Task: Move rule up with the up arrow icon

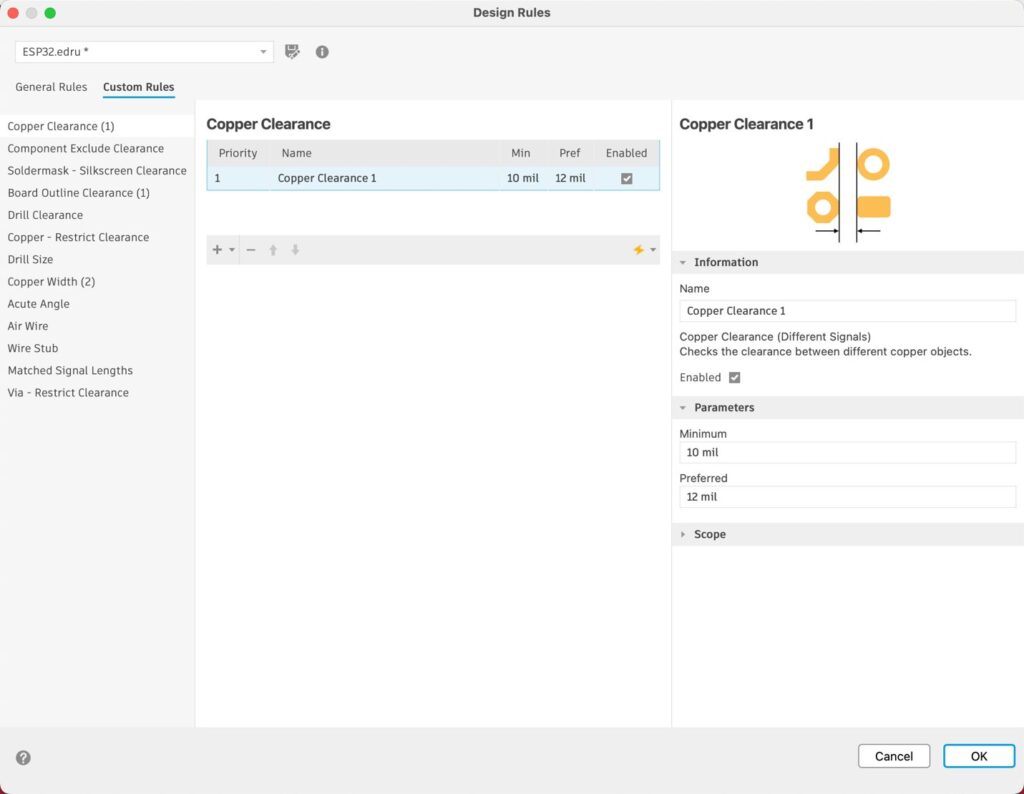Action: [x=273, y=249]
